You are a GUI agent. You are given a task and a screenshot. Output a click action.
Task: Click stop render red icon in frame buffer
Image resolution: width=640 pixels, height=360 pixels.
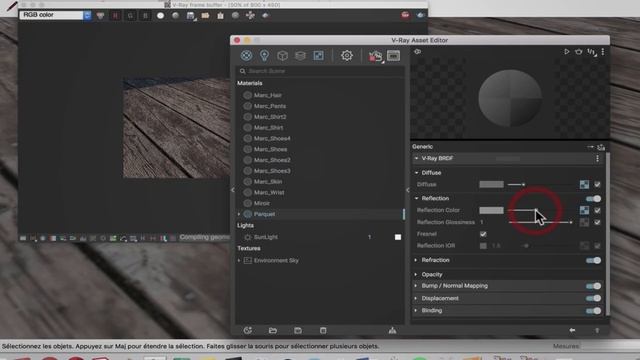[405, 15]
